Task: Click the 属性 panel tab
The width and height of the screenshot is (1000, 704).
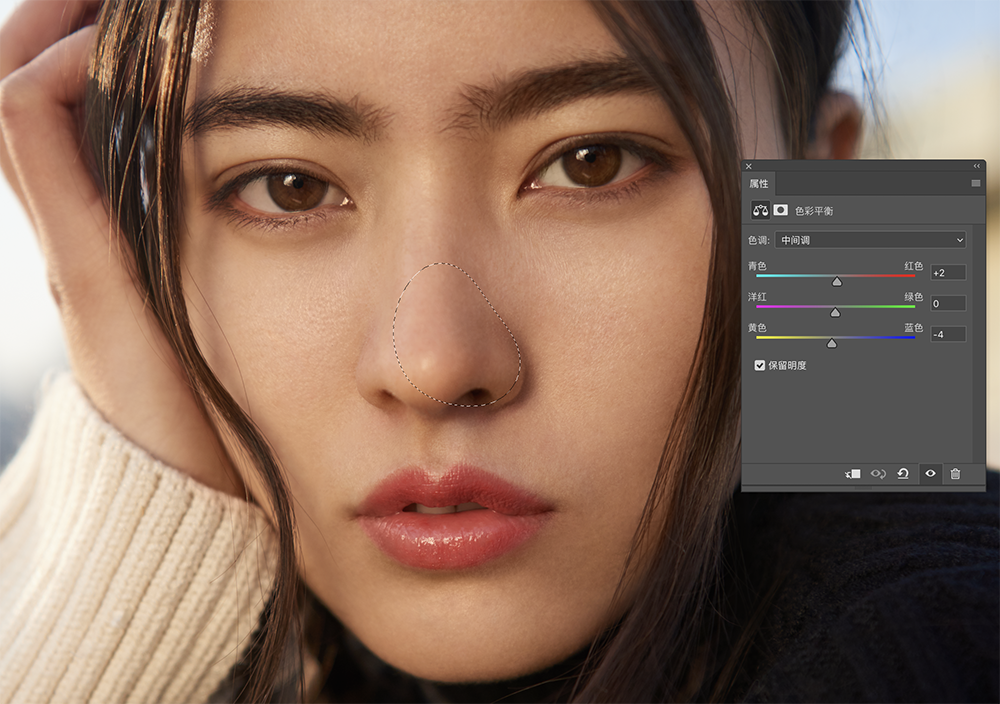Action: (x=759, y=184)
